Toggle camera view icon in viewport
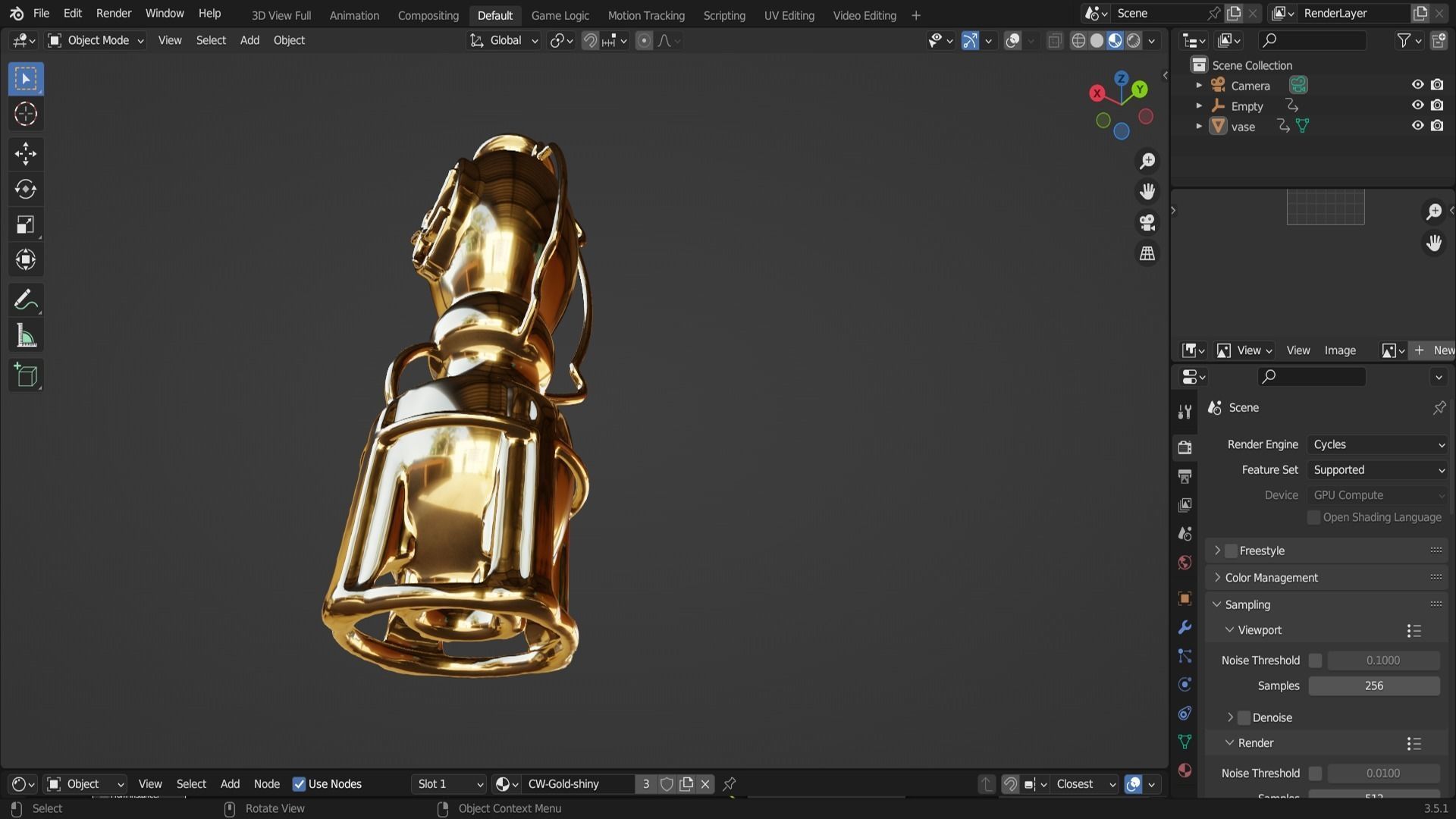 [x=1147, y=222]
